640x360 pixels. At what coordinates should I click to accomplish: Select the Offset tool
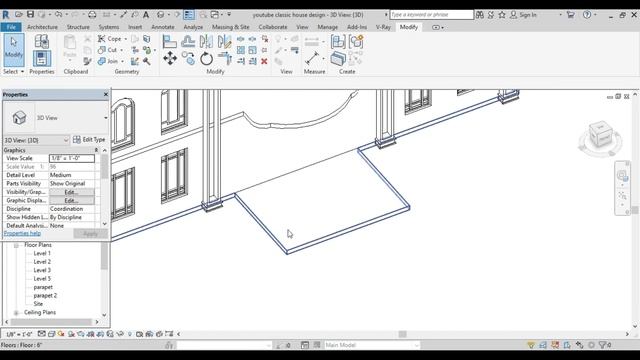[x=188, y=42]
